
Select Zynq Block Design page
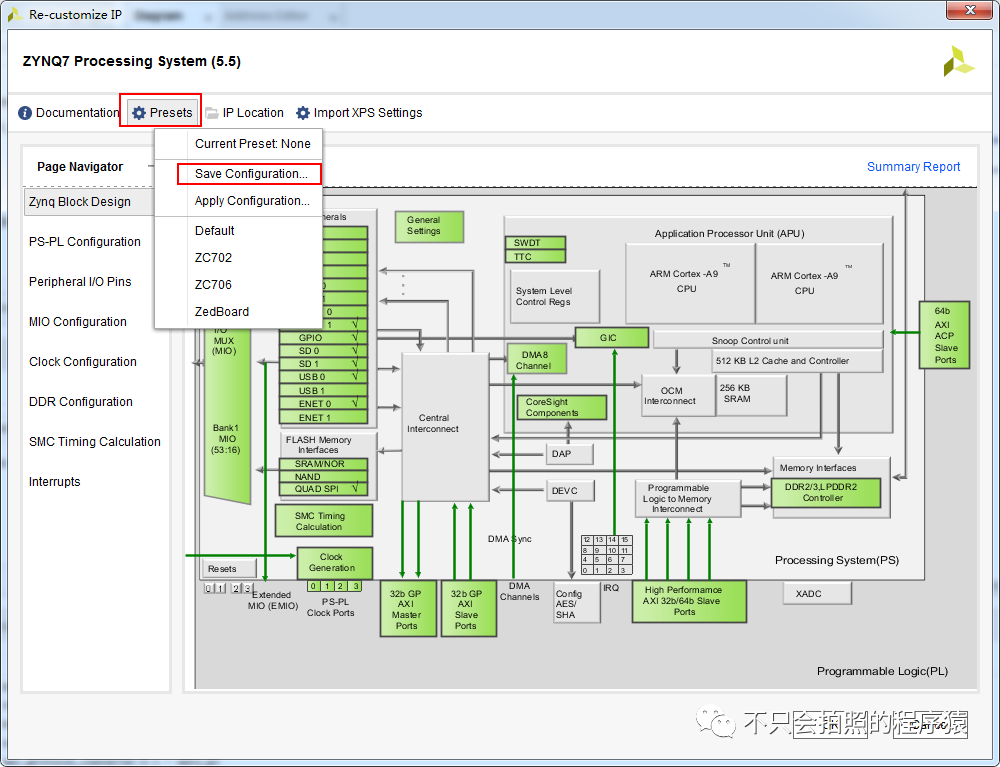pos(89,201)
